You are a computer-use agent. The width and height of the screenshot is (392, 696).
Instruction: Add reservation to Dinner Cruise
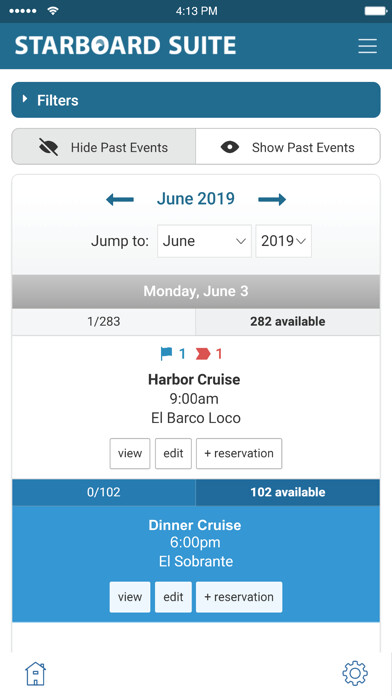coord(239,597)
